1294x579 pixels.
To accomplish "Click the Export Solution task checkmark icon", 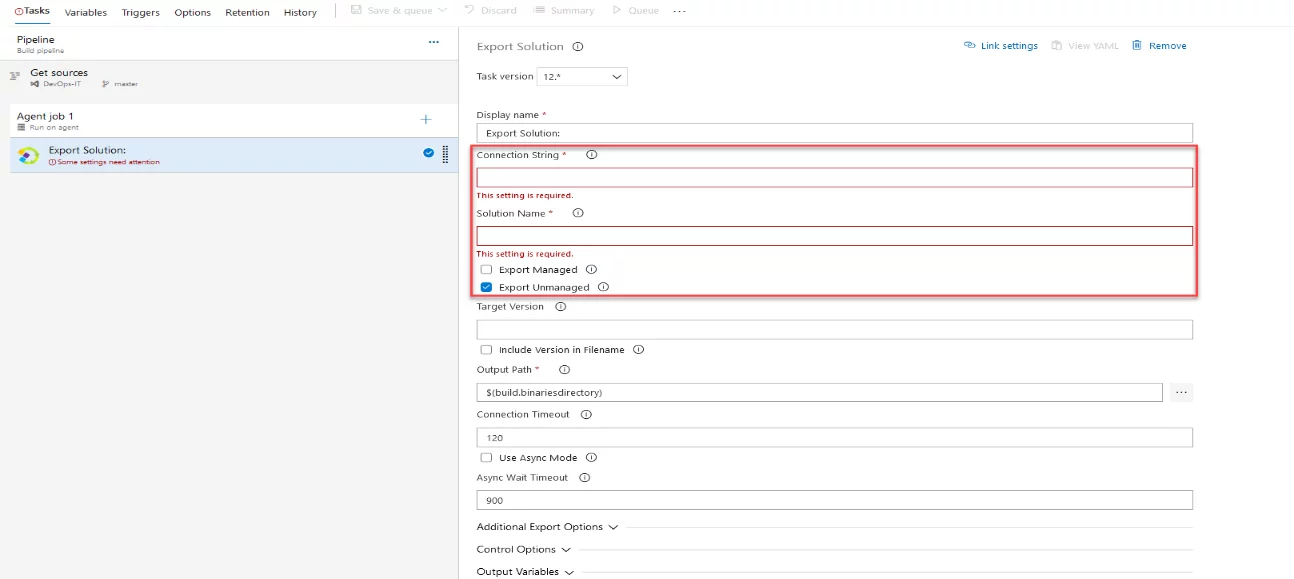I will [x=428, y=153].
